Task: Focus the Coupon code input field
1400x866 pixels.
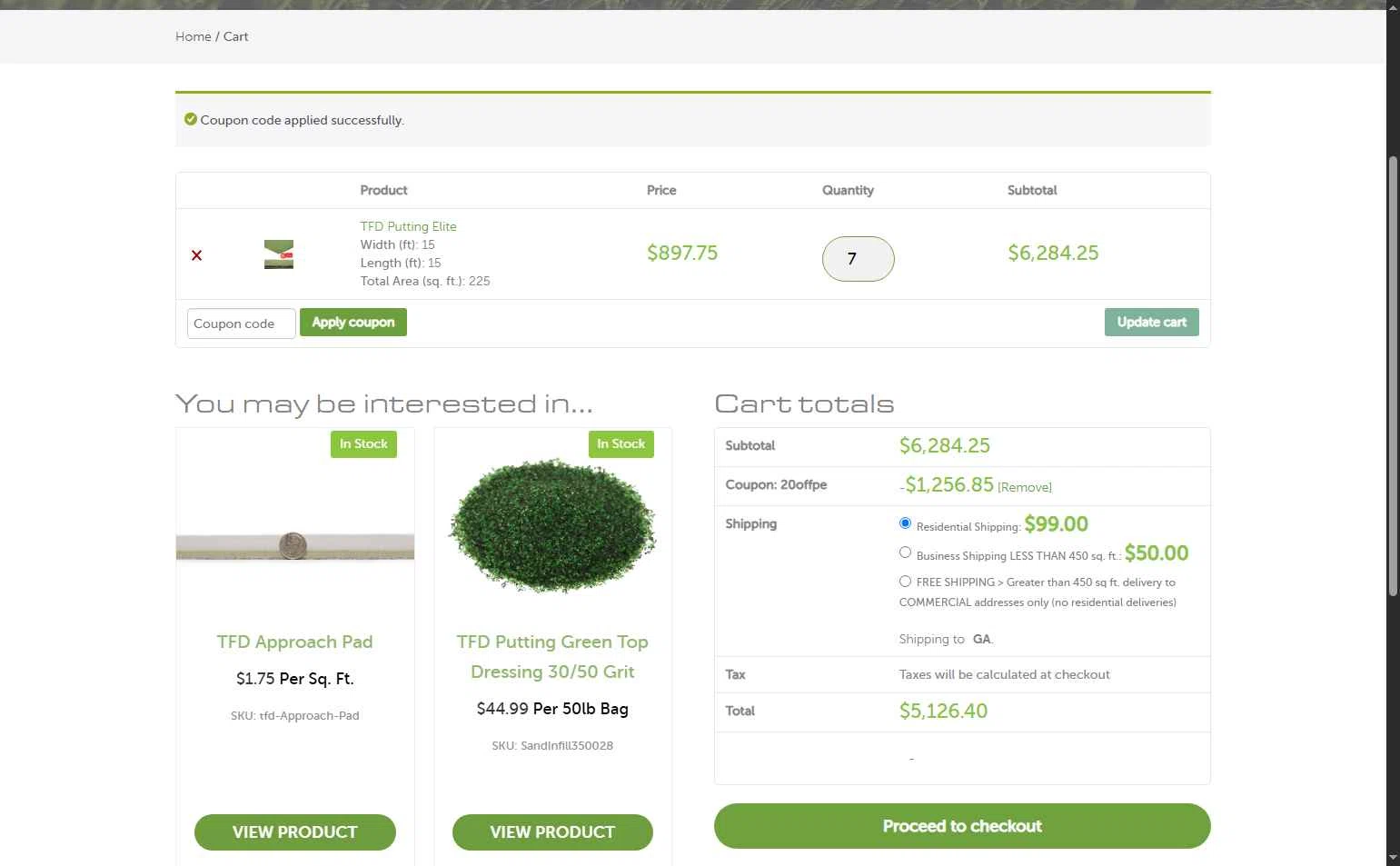Action: coord(241,324)
